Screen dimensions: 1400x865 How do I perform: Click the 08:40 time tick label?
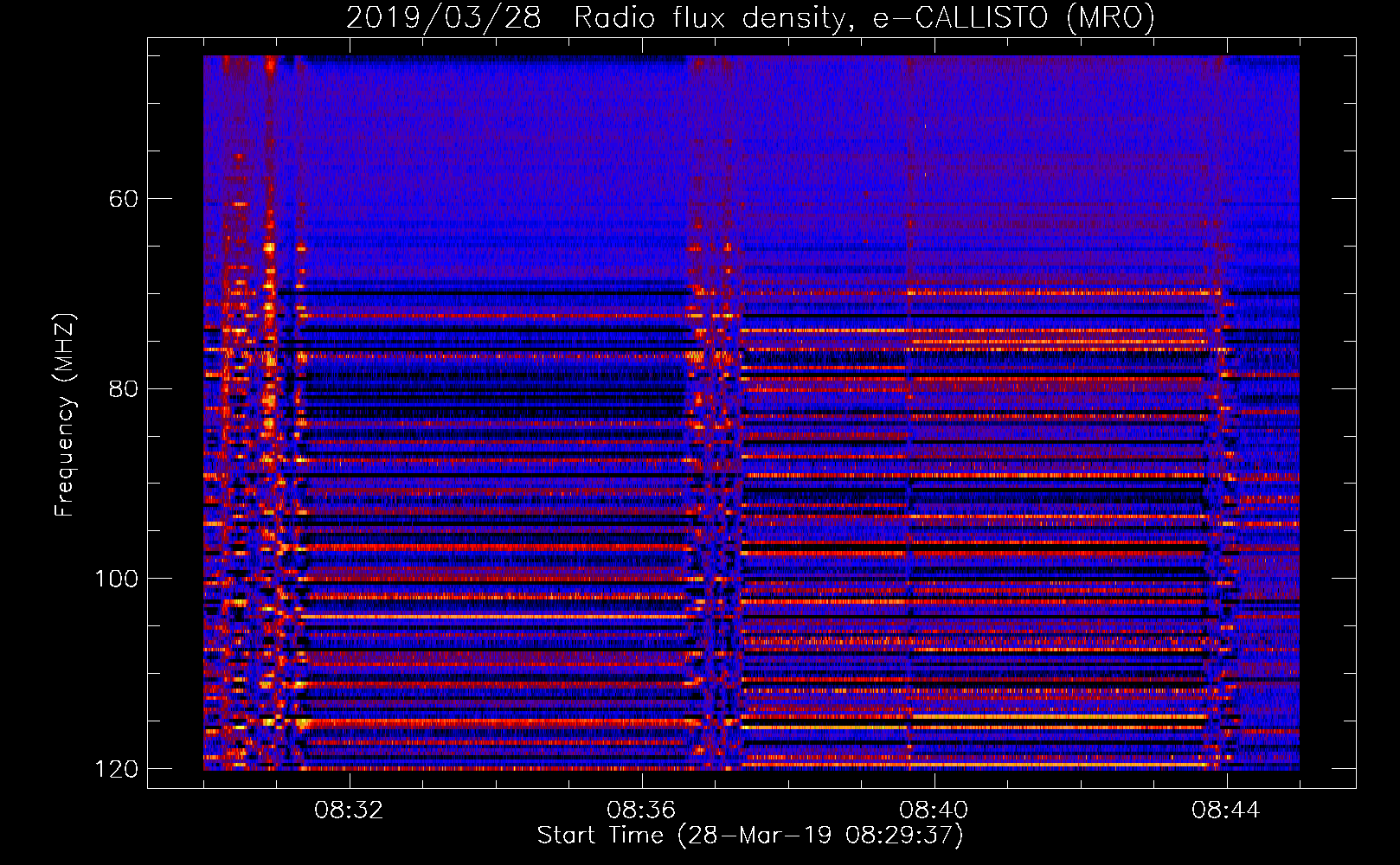934,811
